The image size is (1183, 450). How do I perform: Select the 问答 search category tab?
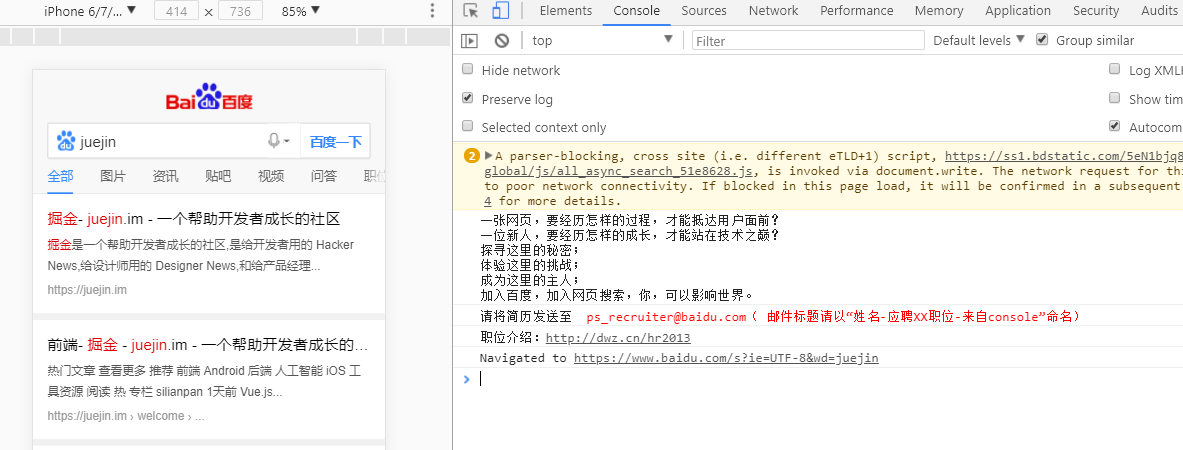(324, 176)
